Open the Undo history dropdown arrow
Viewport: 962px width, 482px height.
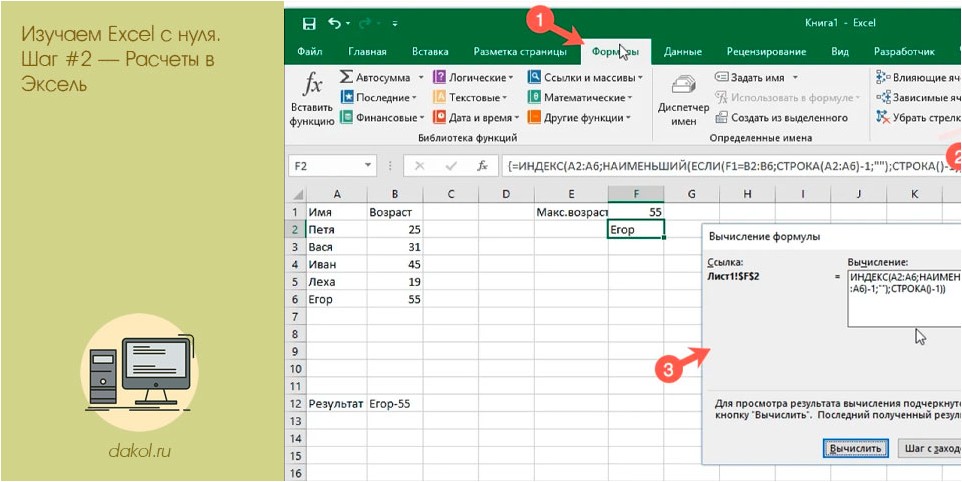pos(348,24)
